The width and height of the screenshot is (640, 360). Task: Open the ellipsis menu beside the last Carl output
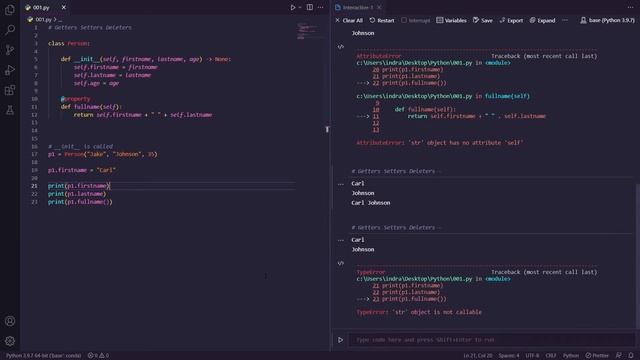[341, 240]
